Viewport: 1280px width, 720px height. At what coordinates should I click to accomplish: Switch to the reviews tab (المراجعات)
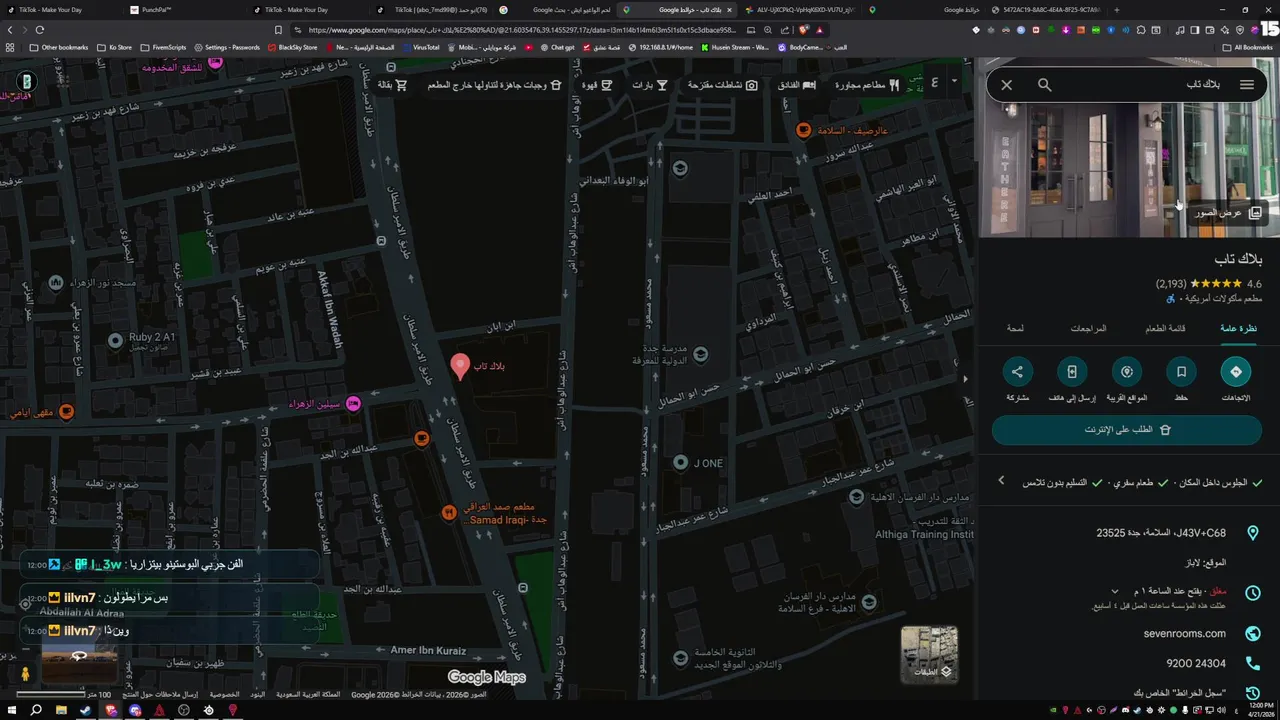pyautogui.click(x=1088, y=328)
